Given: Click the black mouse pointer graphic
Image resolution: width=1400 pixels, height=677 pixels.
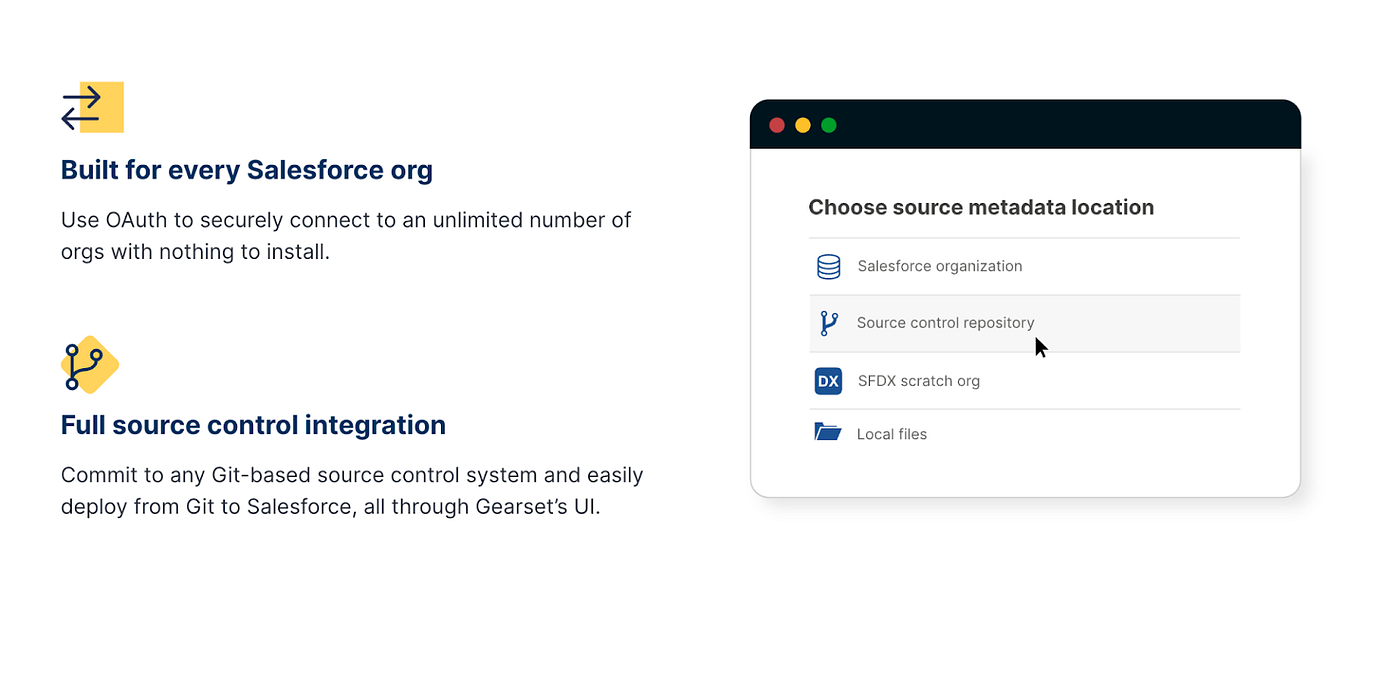Looking at the screenshot, I should [x=1040, y=347].
